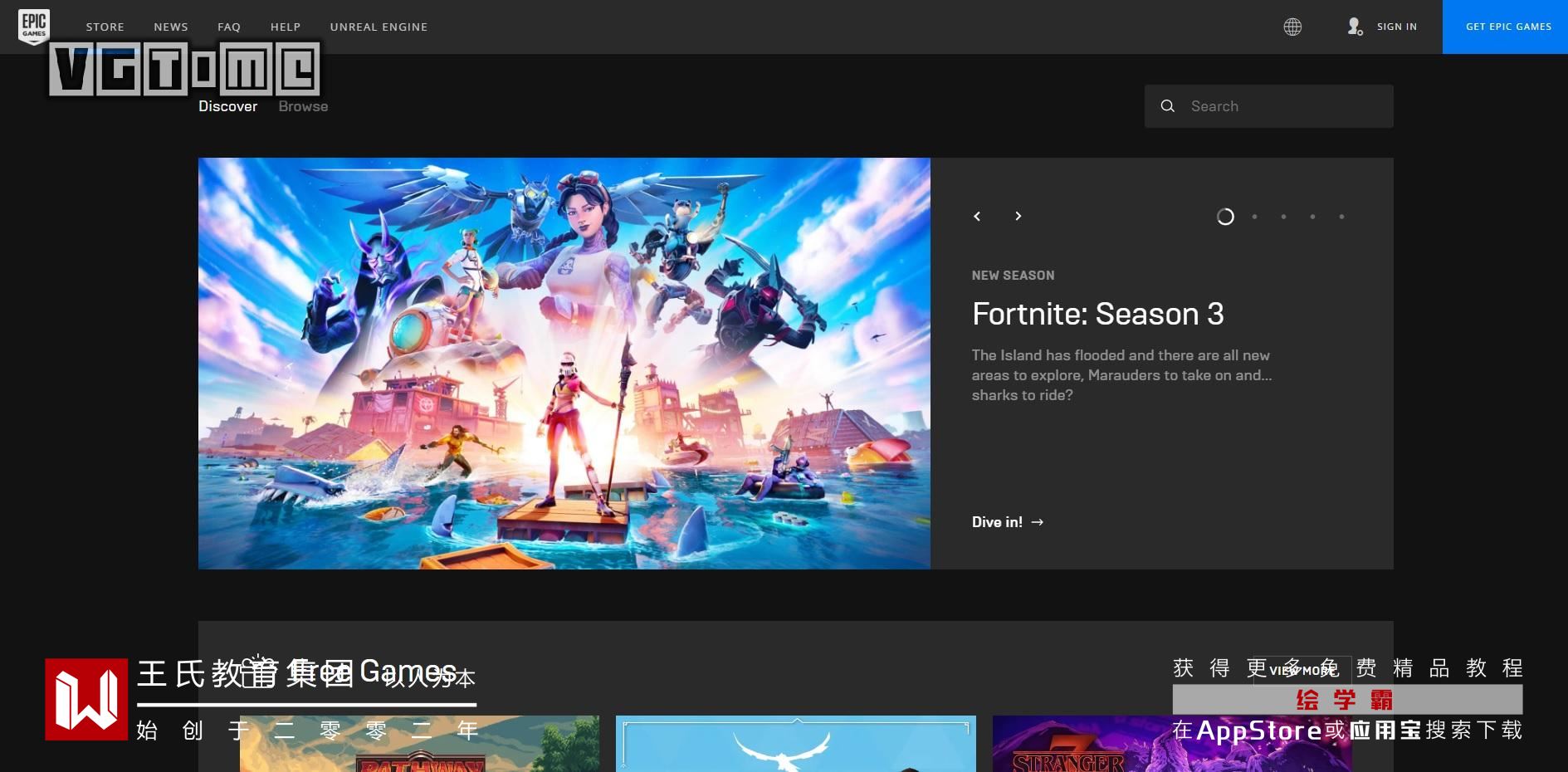Open the NEWS page

[x=171, y=27]
